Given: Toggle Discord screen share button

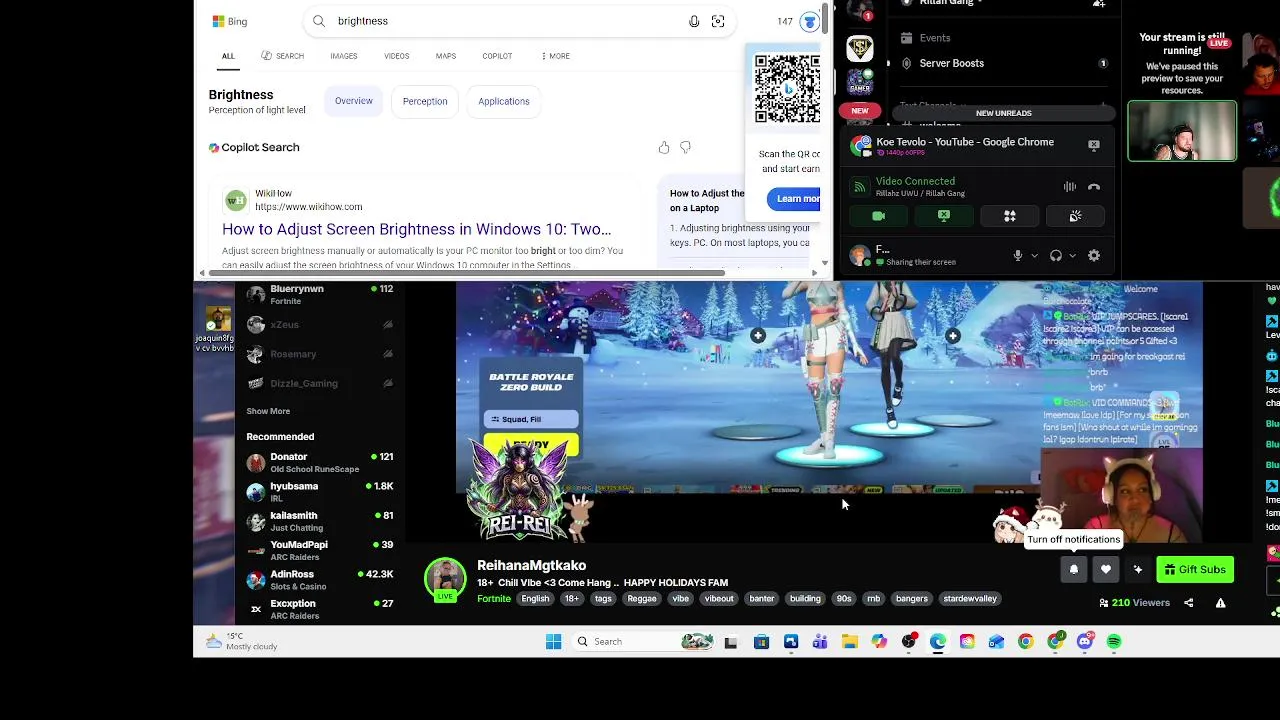Looking at the screenshot, I should click(944, 216).
